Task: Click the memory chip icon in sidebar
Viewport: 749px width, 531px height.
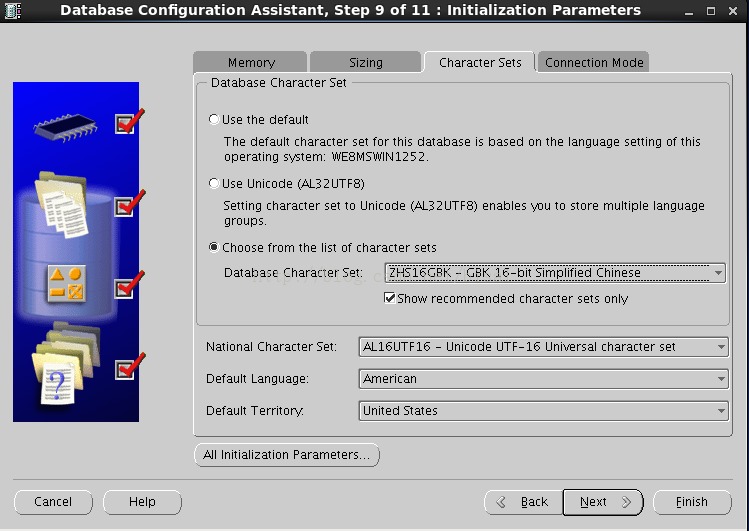Action: 65,127
